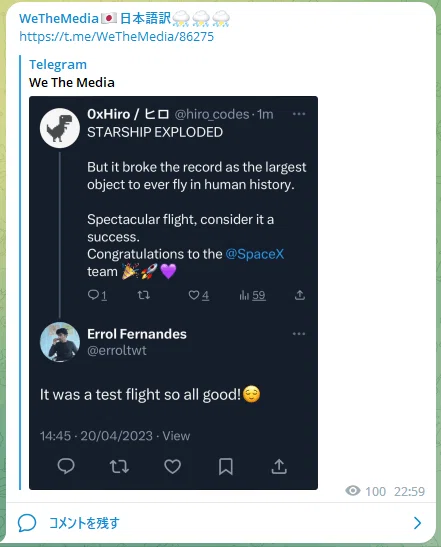Click the analytics bar icon showing 59 views
Viewport: 441px width, 547px height.
pos(252,295)
